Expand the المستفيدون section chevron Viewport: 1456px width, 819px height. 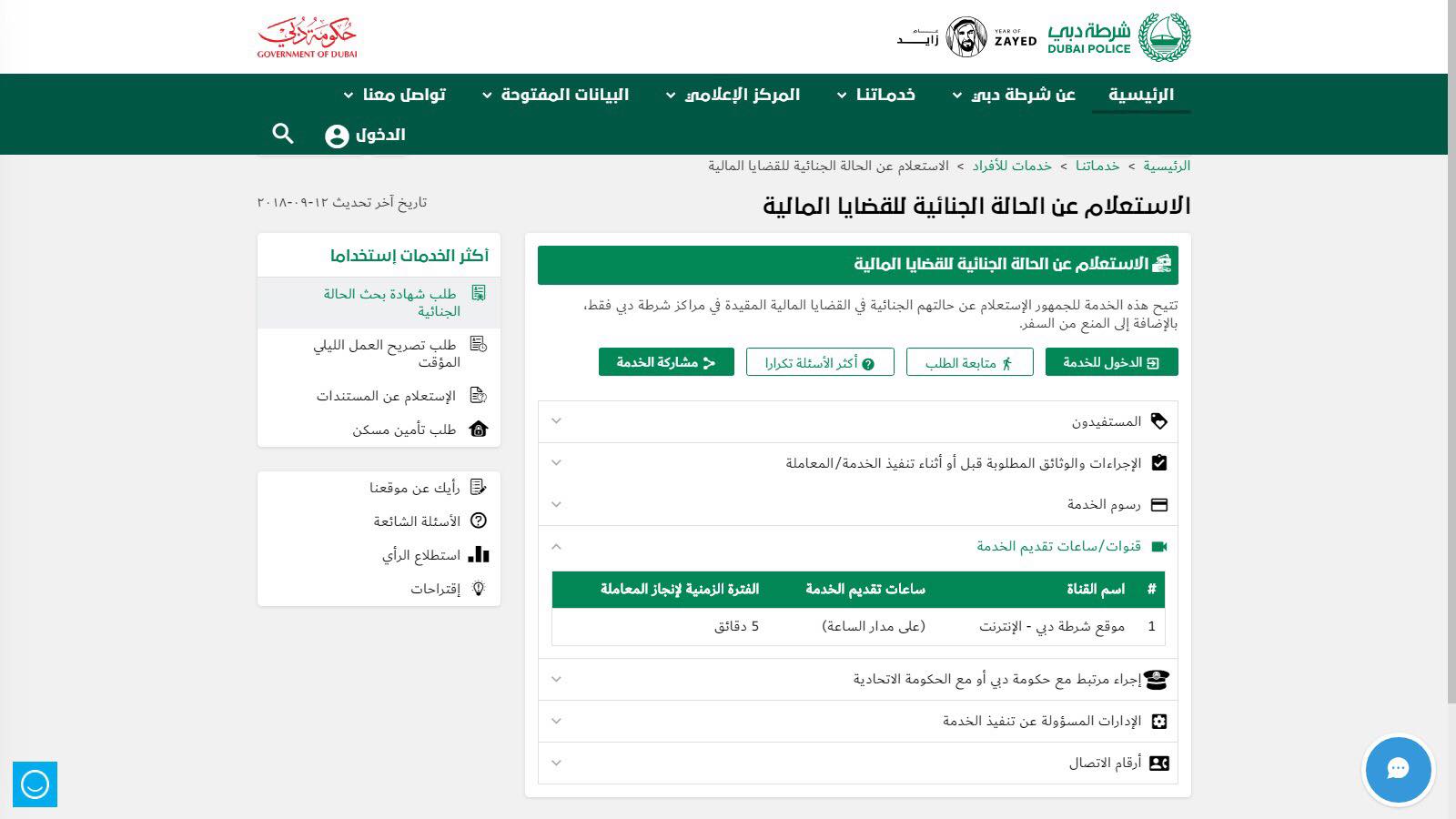557,420
